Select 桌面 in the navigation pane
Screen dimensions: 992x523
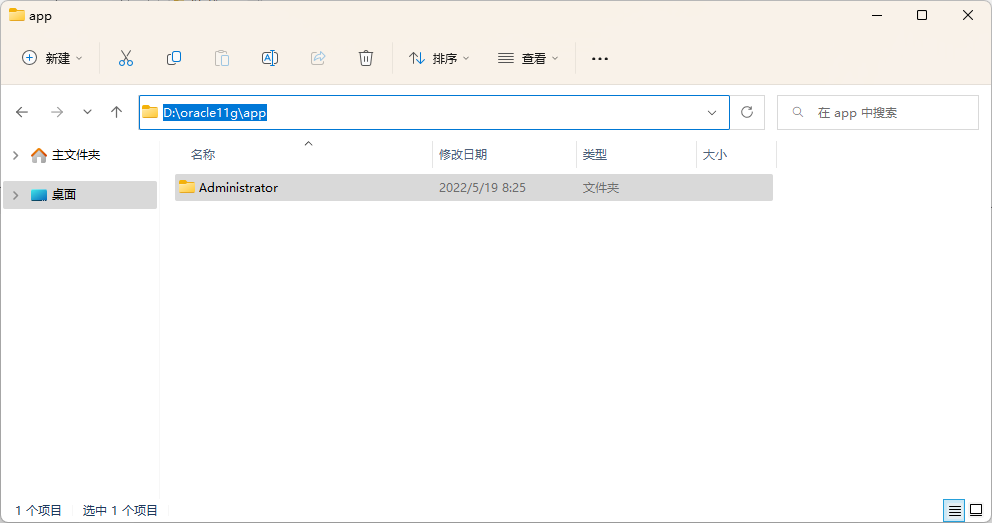click(64, 195)
